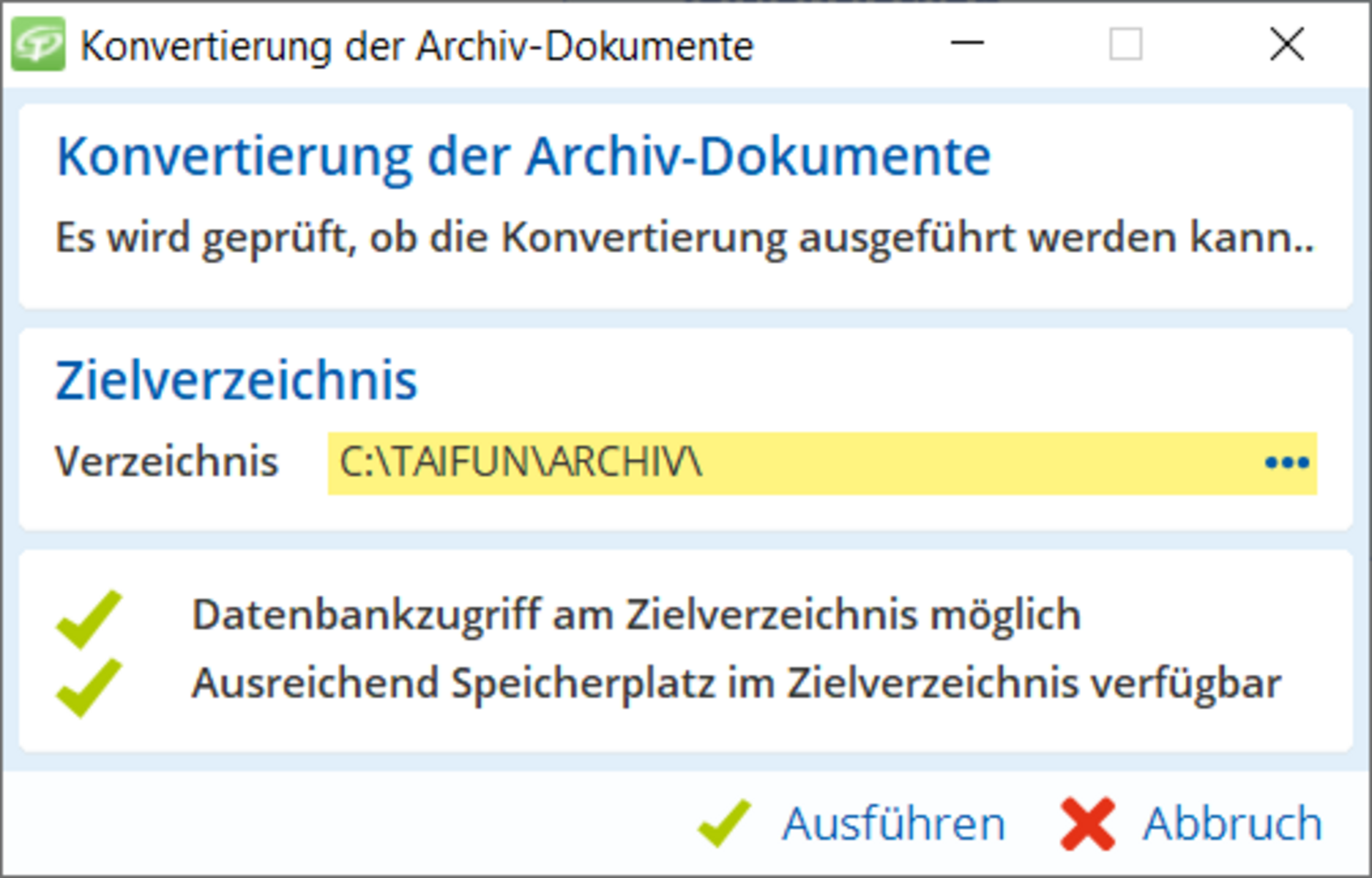Cancel conversion via Abbruch label

(x=1232, y=824)
